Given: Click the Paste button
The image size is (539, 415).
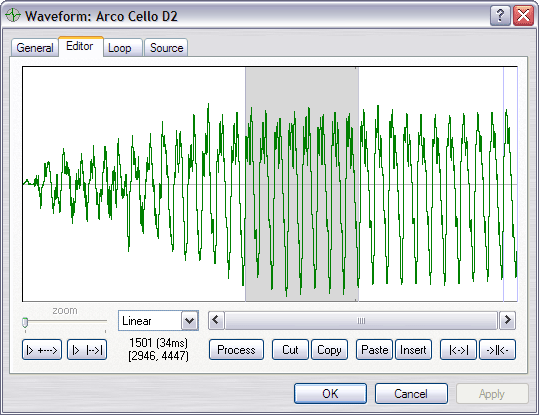Looking at the screenshot, I should tap(374, 350).
